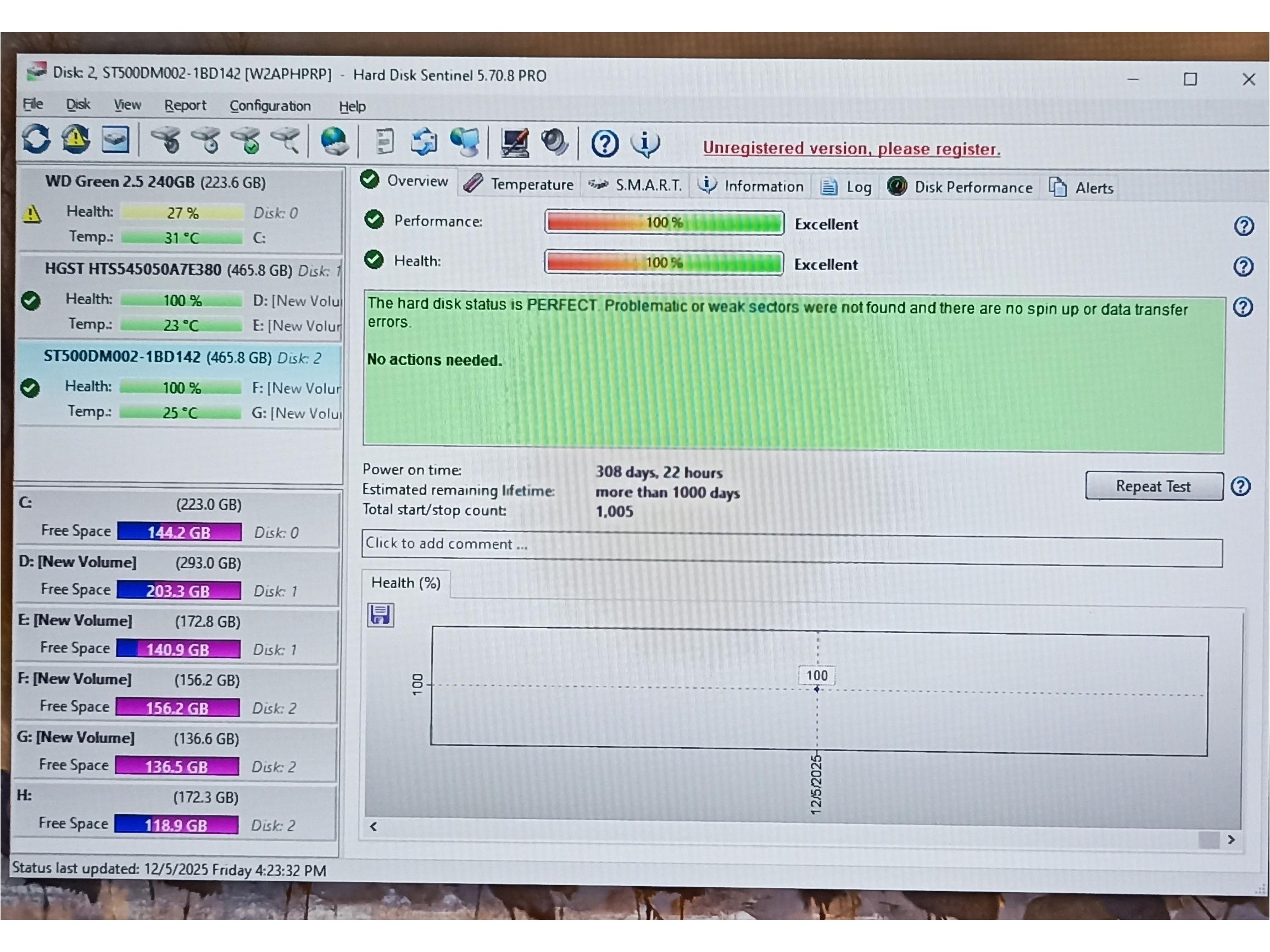Click the globe with disk toolbar icon
The height and width of the screenshot is (952, 1270).
point(334,142)
